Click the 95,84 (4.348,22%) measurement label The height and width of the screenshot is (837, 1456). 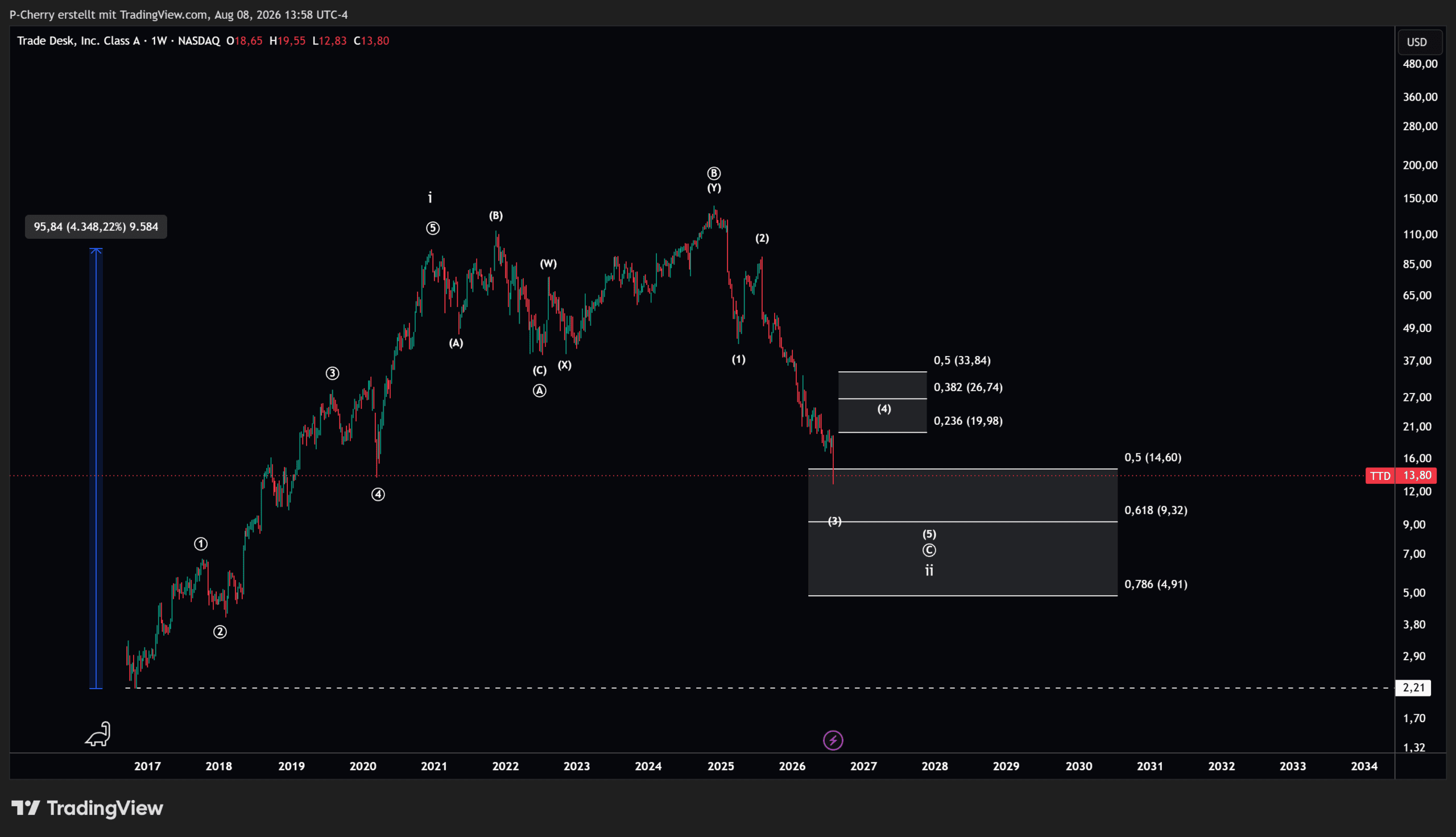pyautogui.click(x=96, y=227)
